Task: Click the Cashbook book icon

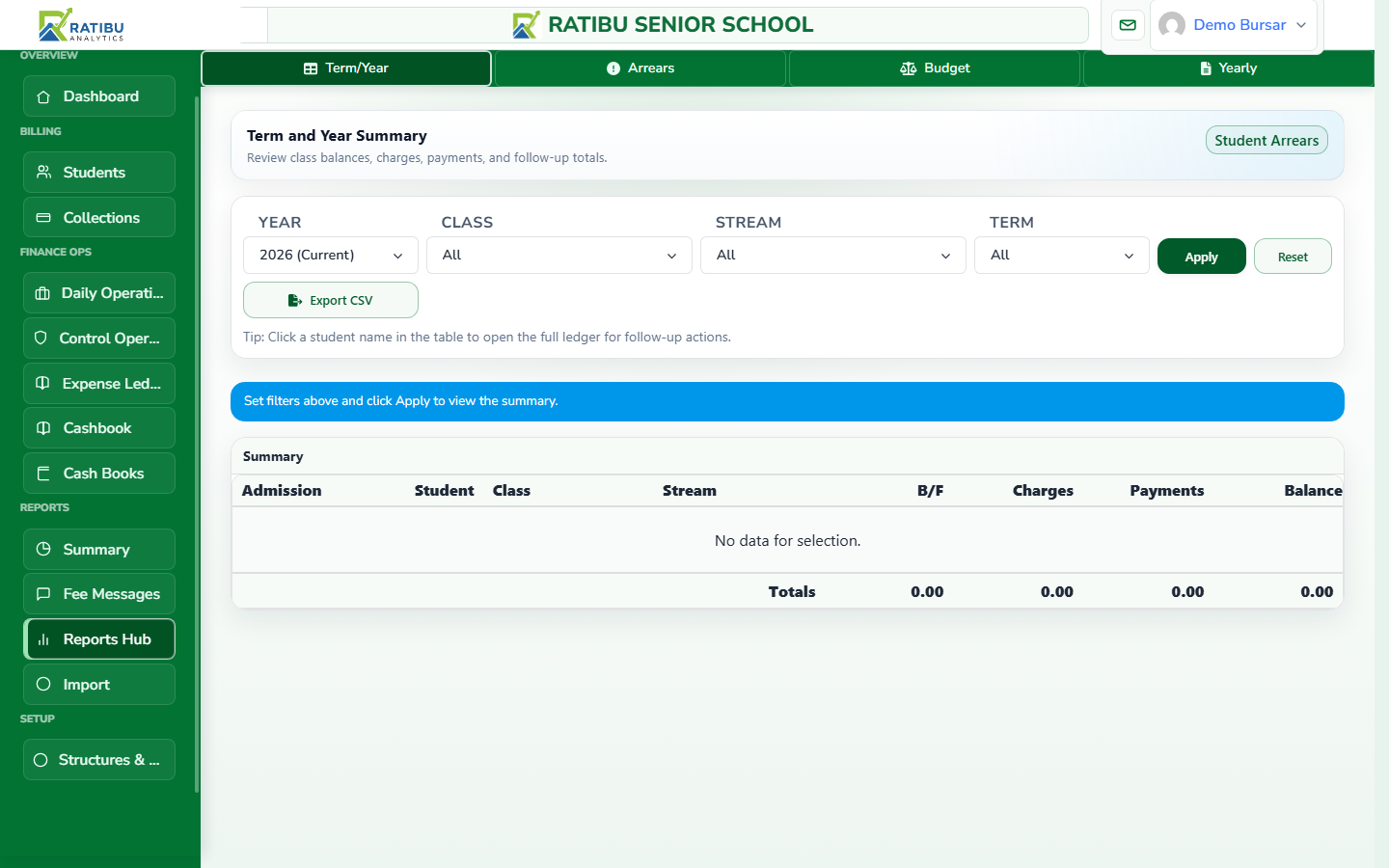Action: [43, 428]
